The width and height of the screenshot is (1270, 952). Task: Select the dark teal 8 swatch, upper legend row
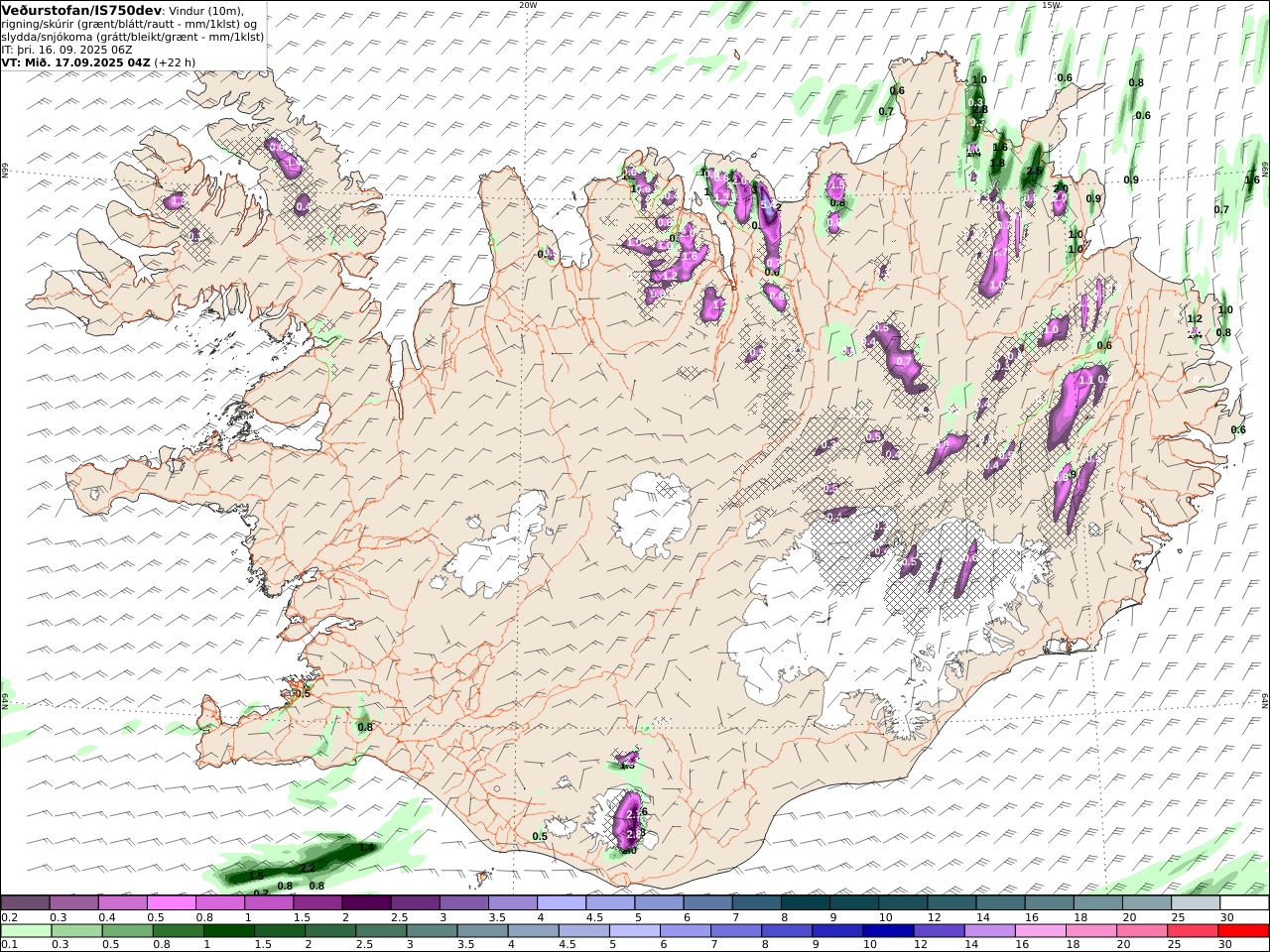click(805, 902)
